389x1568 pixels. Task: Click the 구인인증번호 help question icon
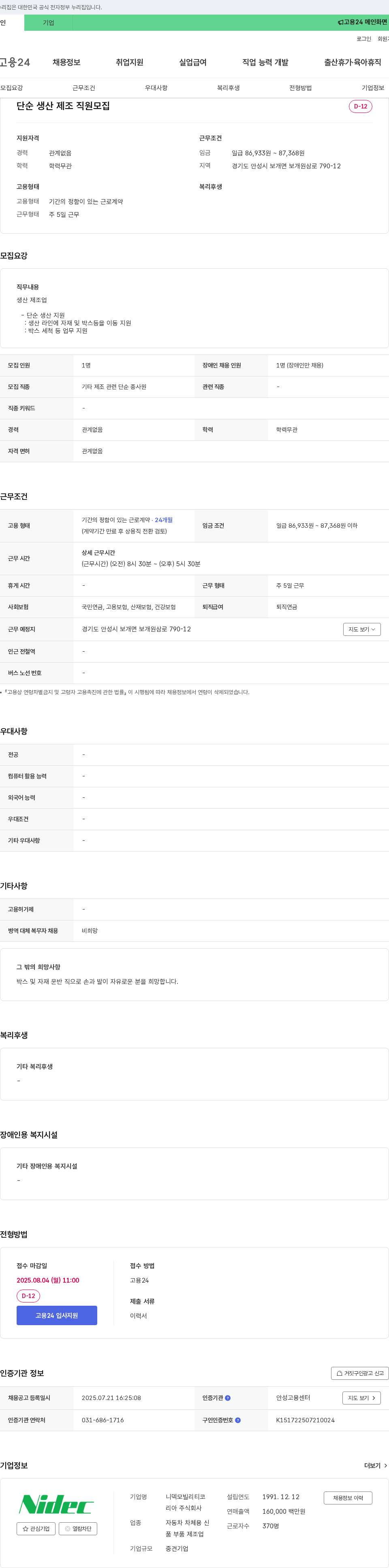click(238, 1420)
